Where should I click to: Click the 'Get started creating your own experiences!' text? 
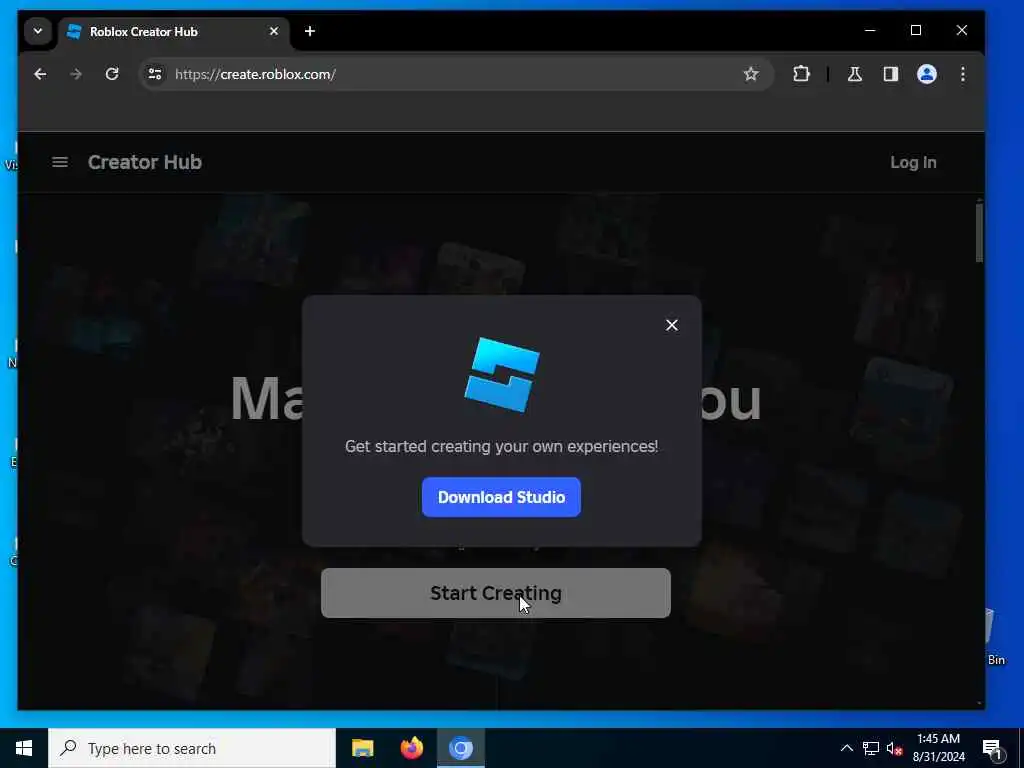(502, 446)
